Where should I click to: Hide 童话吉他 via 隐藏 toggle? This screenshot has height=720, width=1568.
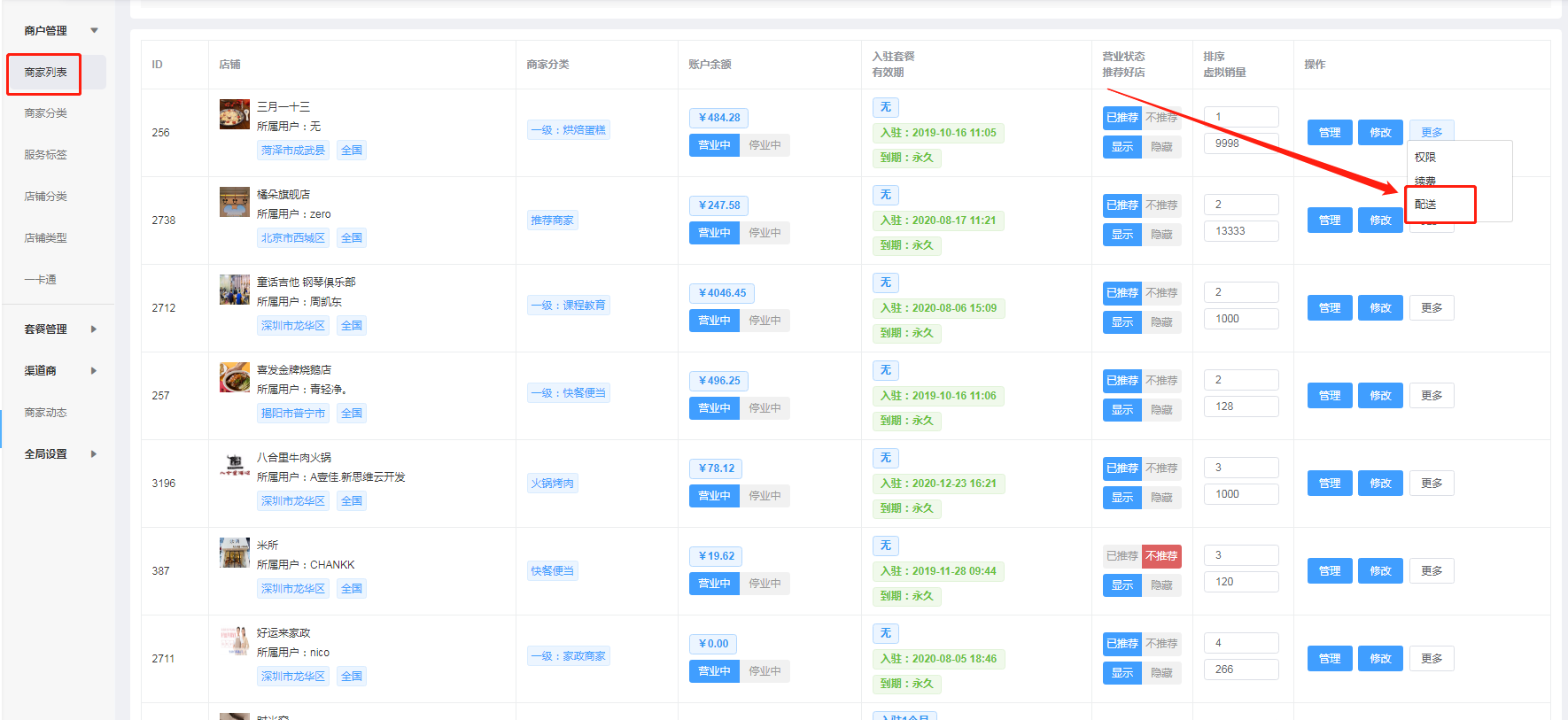click(x=1161, y=322)
